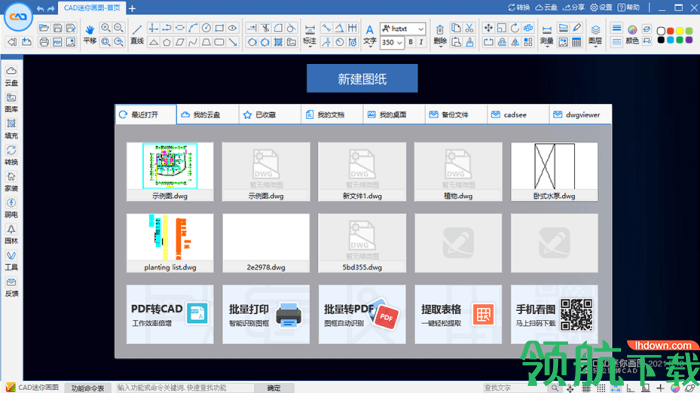Click the print icon in toolbar
700x393 pixels.
point(44,42)
